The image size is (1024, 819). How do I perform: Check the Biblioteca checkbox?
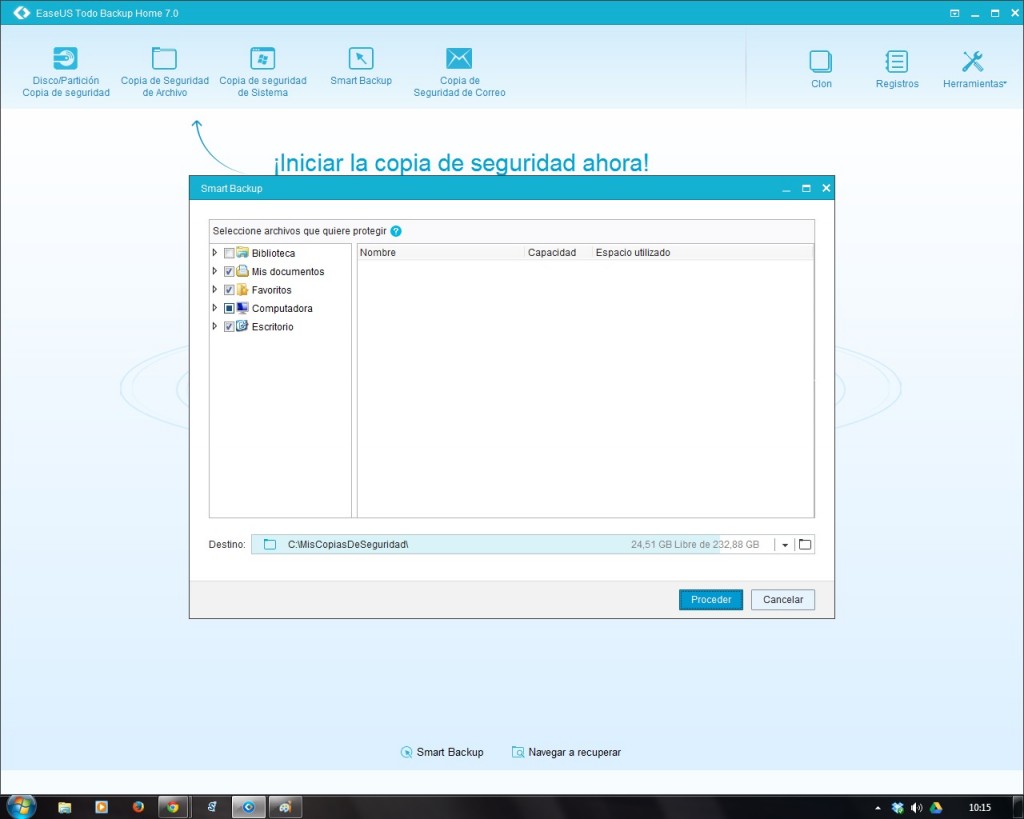click(x=229, y=254)
